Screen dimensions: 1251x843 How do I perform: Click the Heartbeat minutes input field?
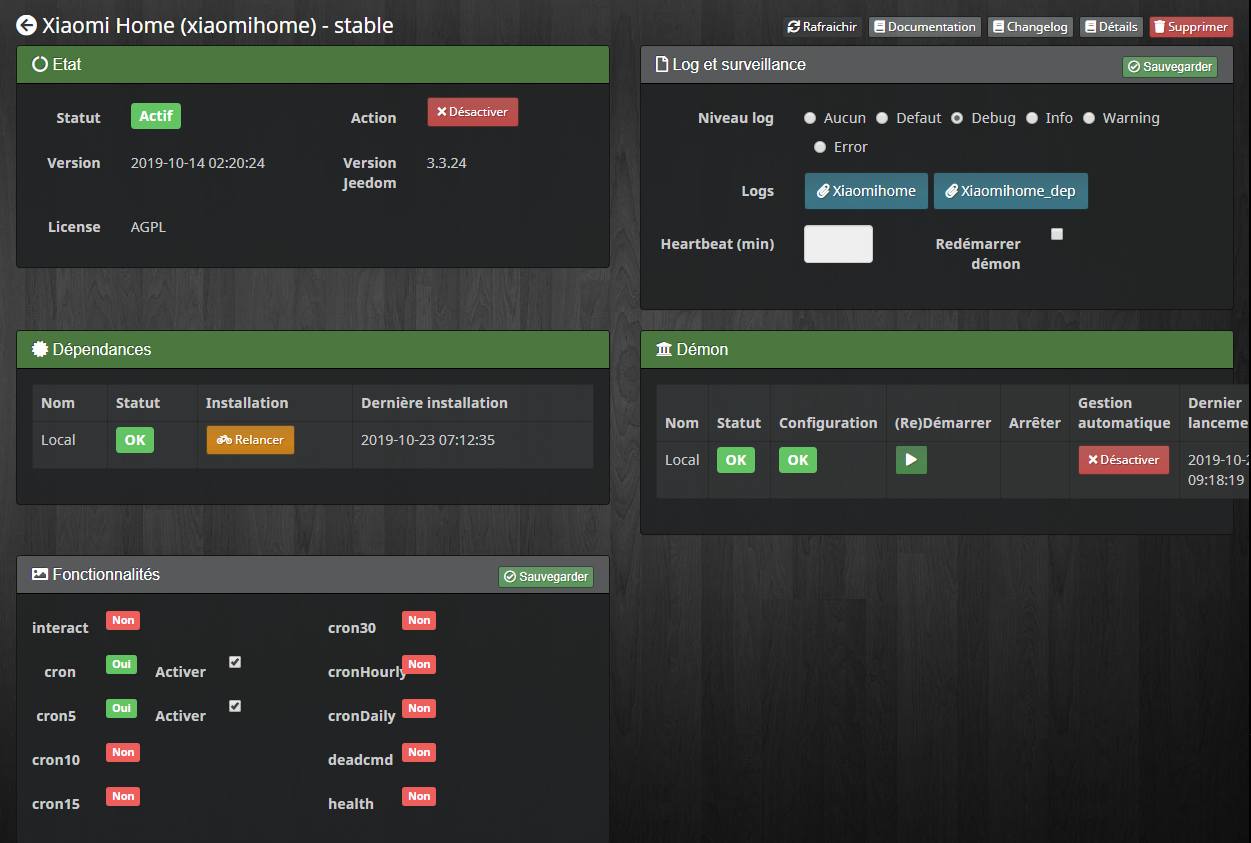(x=838, y=244)
